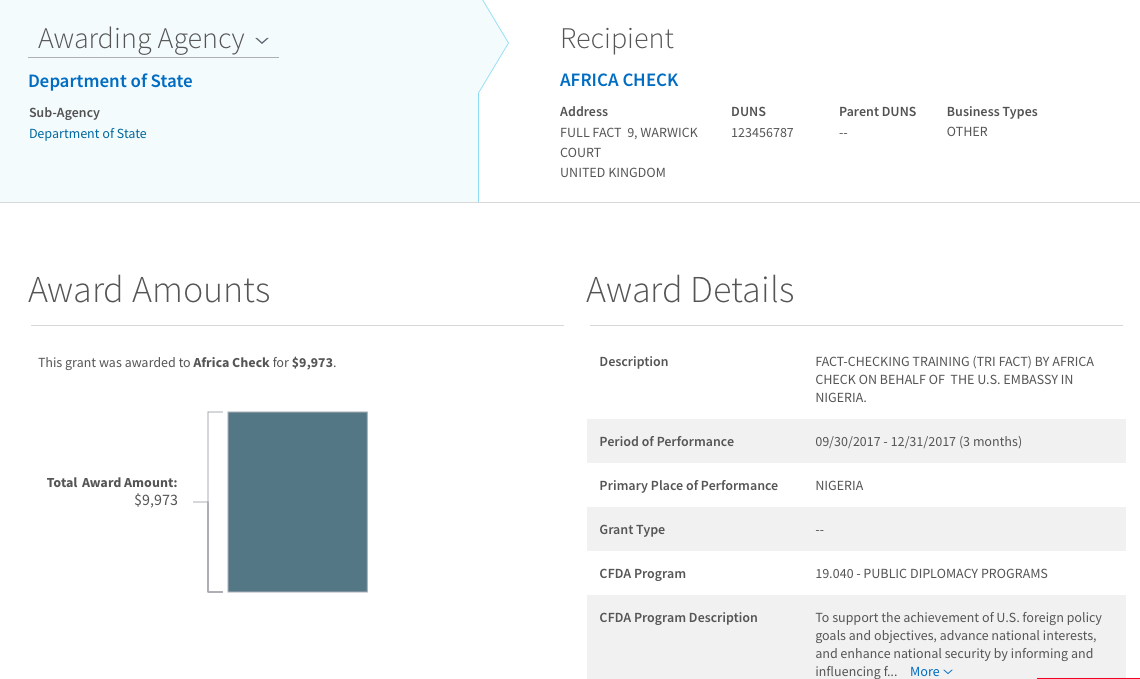Click the 19.040 - PUBLIC DIPLOMACY PROGRAMS value
This screenshot has width=1140, height=679.
(931, 574)
